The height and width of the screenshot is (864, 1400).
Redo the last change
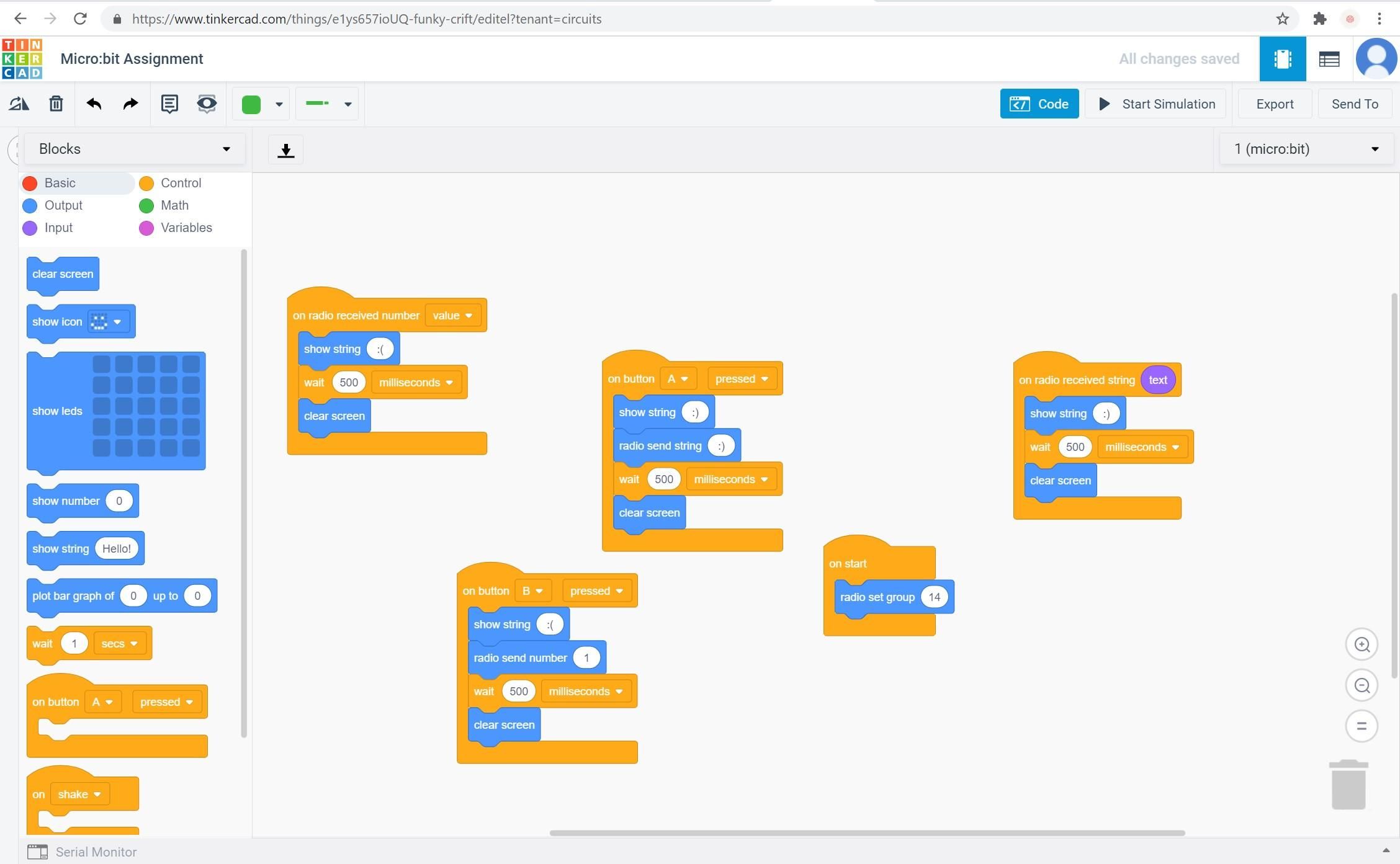[x=129, y=104]
